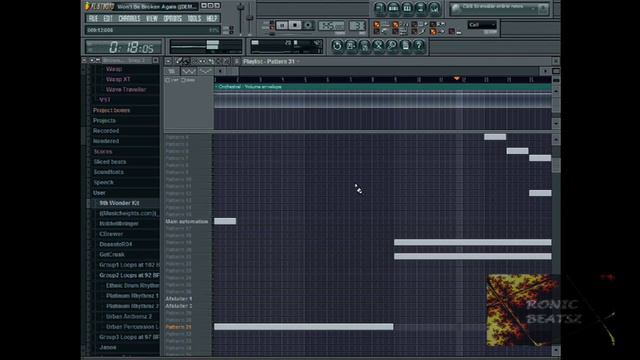The height and width of the screenshot is (360, 640).
Task: Expand the VST folder in browser
Action: [x=105, y=100]
